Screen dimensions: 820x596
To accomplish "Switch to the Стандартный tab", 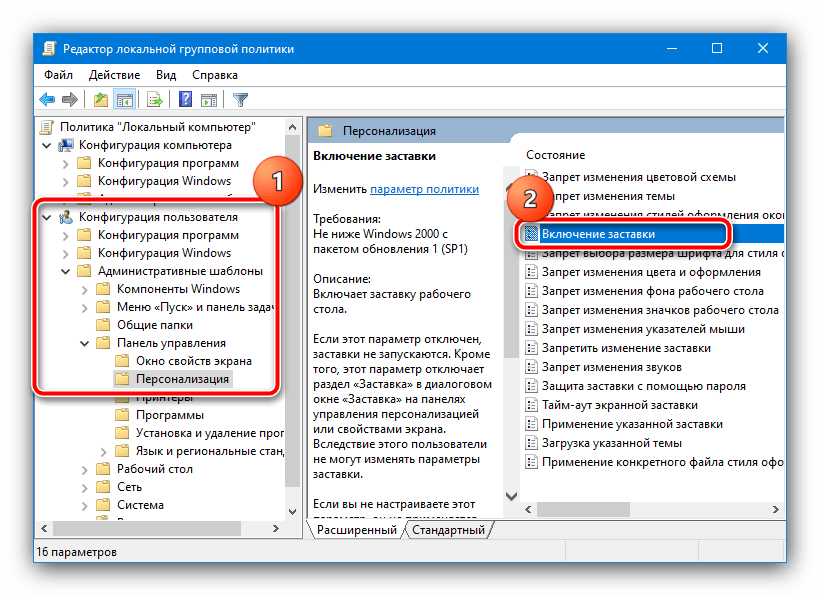I will tap(447, 530).
